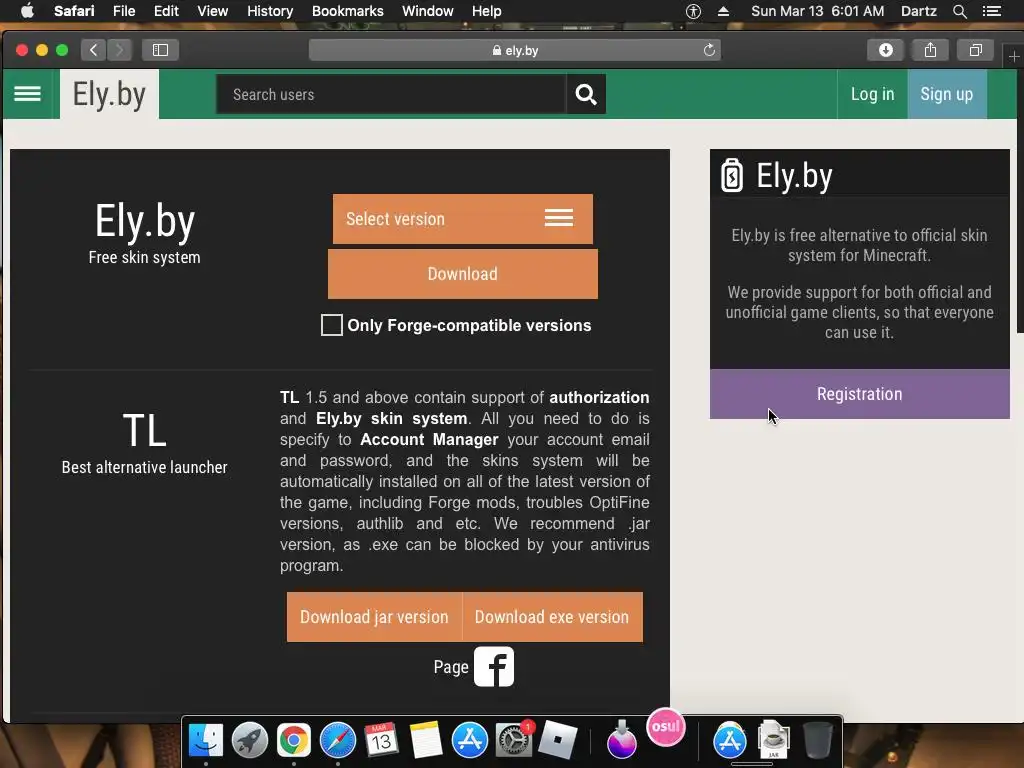Reload the page with refresh icon
Screen dimensions: 1024x768
pos(709,50)
